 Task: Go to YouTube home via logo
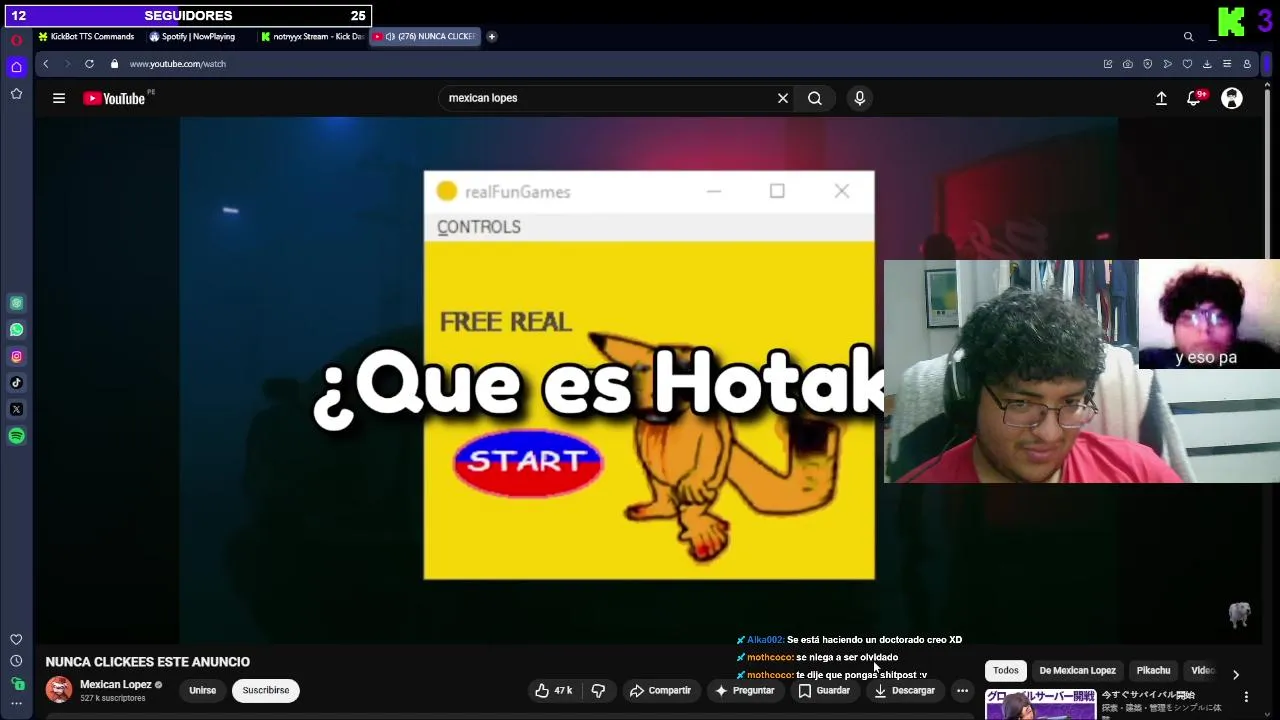coord(114,98)
